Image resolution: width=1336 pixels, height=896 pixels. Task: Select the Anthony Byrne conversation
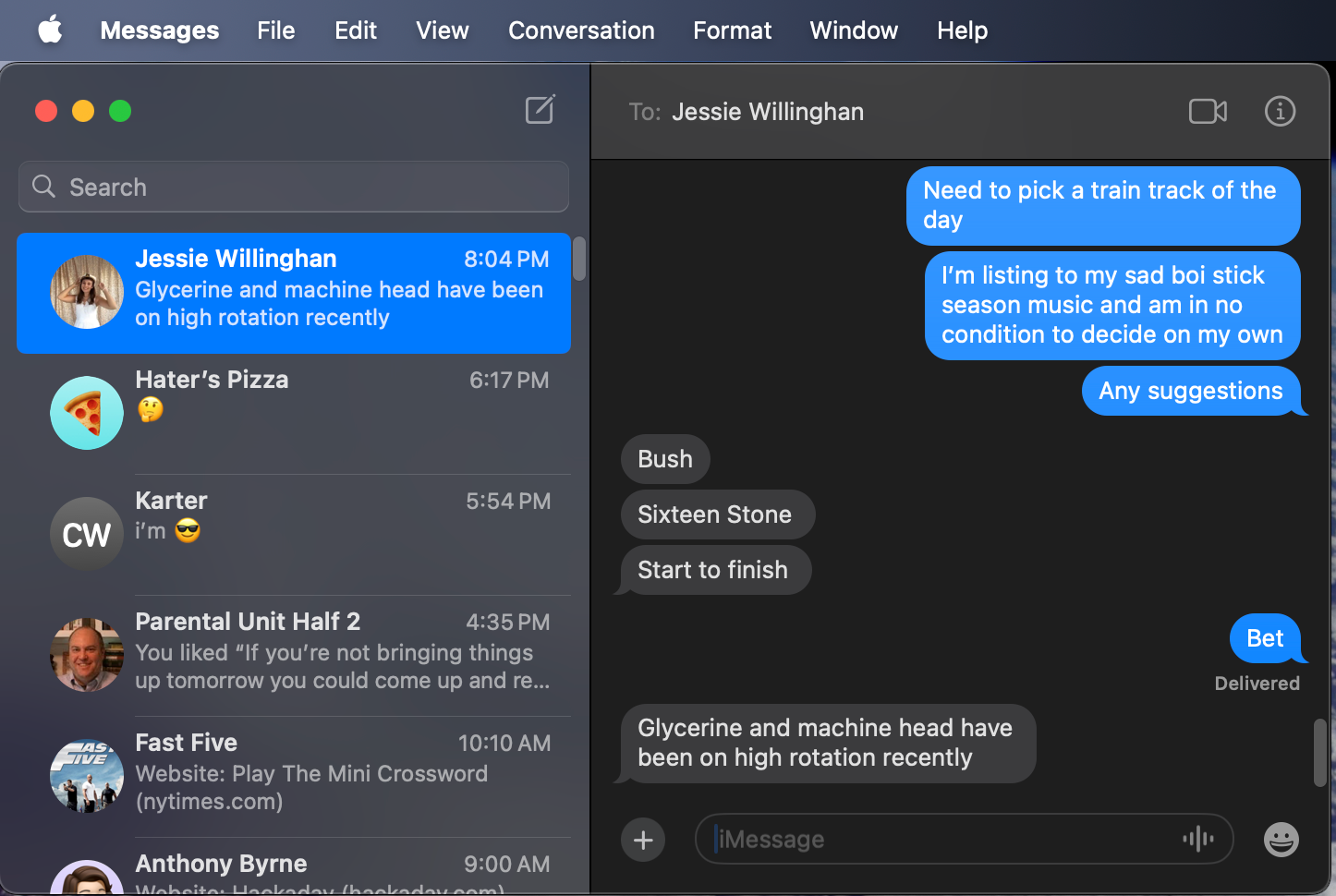[294, 866]
